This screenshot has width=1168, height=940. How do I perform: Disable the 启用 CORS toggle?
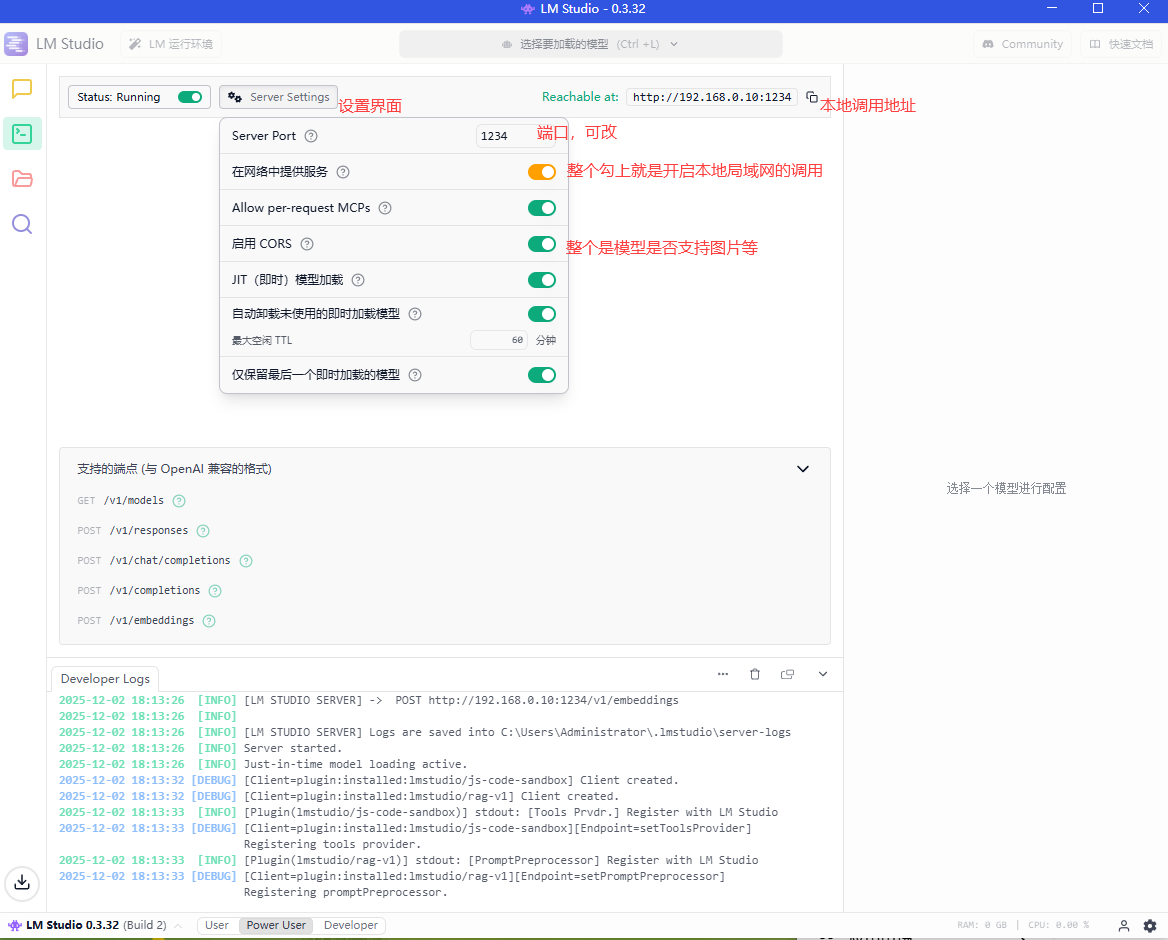[541, 244]
